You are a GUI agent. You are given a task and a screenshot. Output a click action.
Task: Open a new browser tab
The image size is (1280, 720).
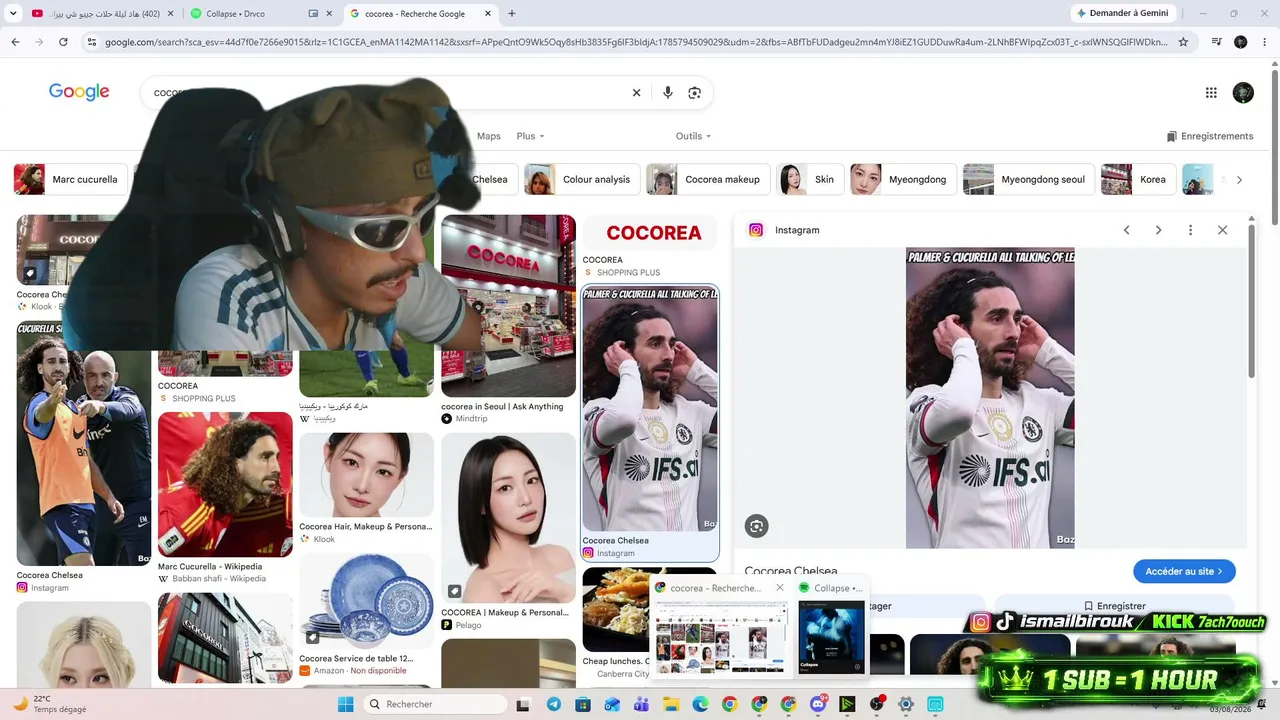pos(512,14)
